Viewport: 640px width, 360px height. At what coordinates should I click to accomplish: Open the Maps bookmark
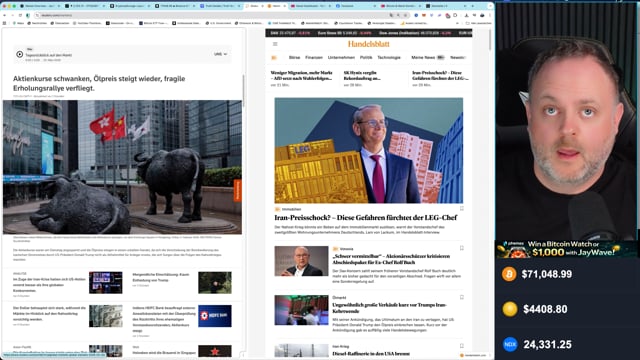coord(19,23)
